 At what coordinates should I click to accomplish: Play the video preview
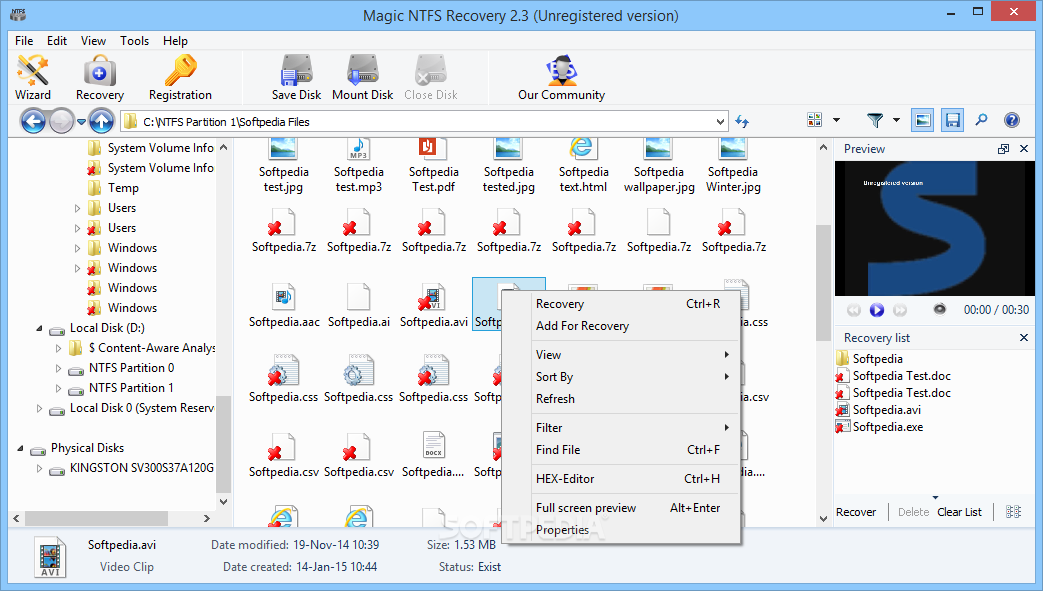pyautogui.click(x=877, y=309)
